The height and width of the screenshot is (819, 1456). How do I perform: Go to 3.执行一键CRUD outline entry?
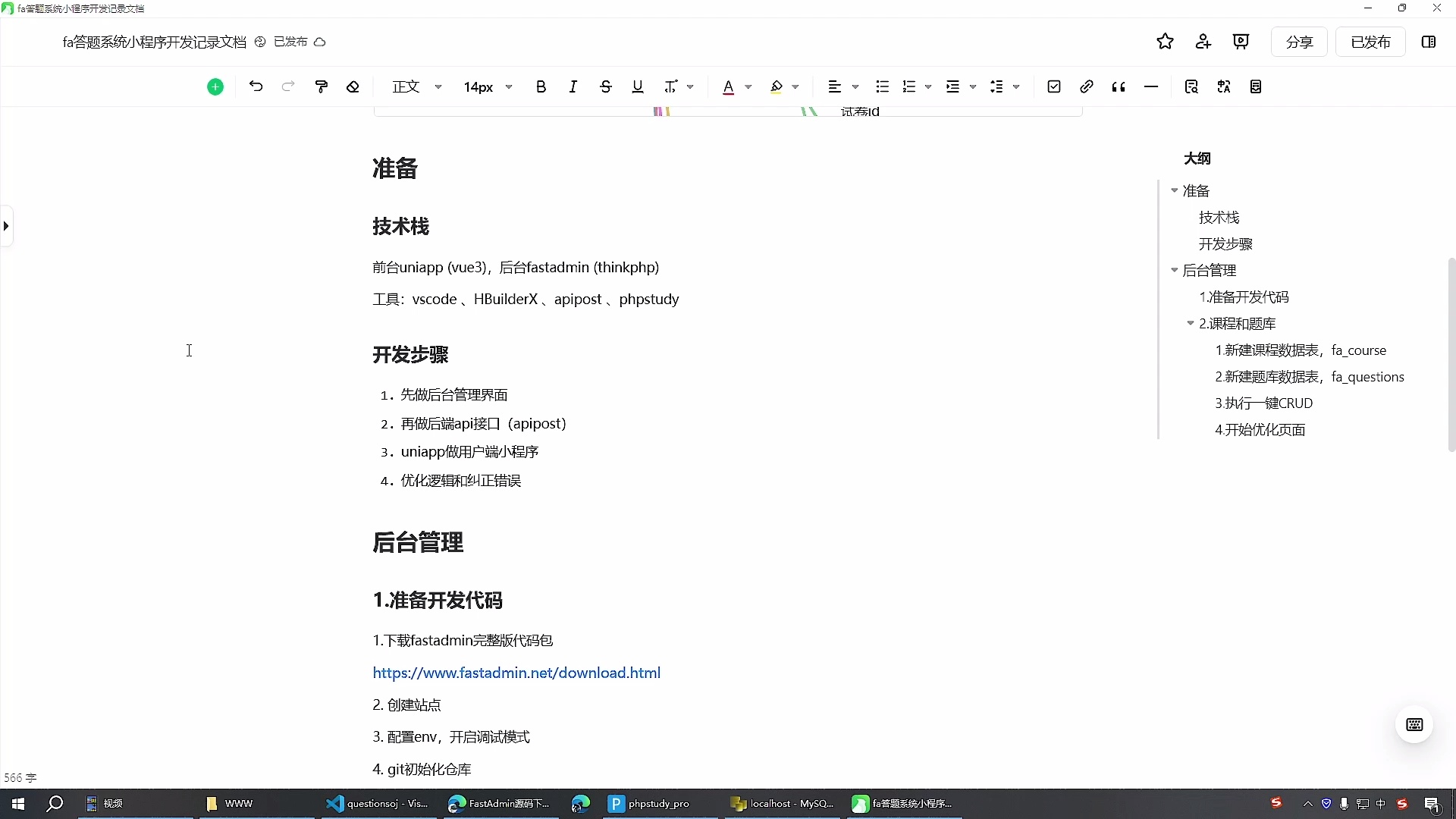(1263, 403)
